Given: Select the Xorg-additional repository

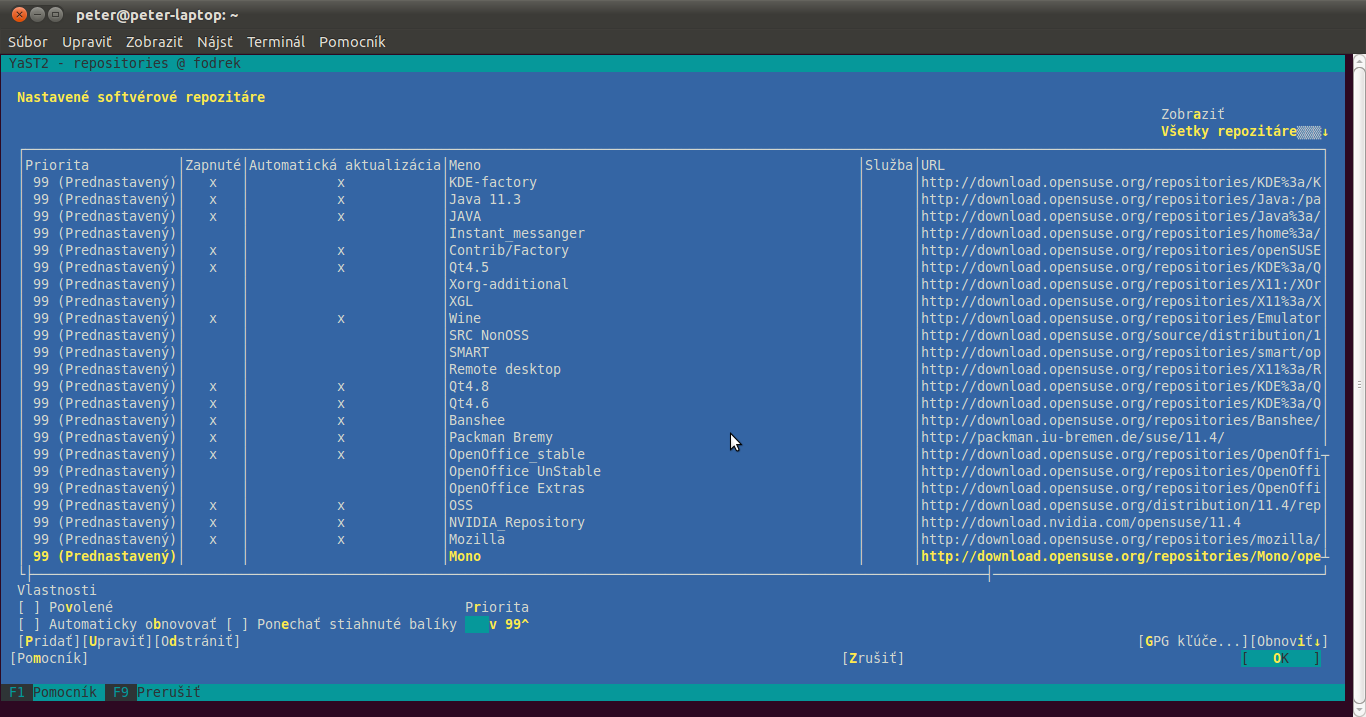Looking at the screenshot, I should tap(509, 284).
